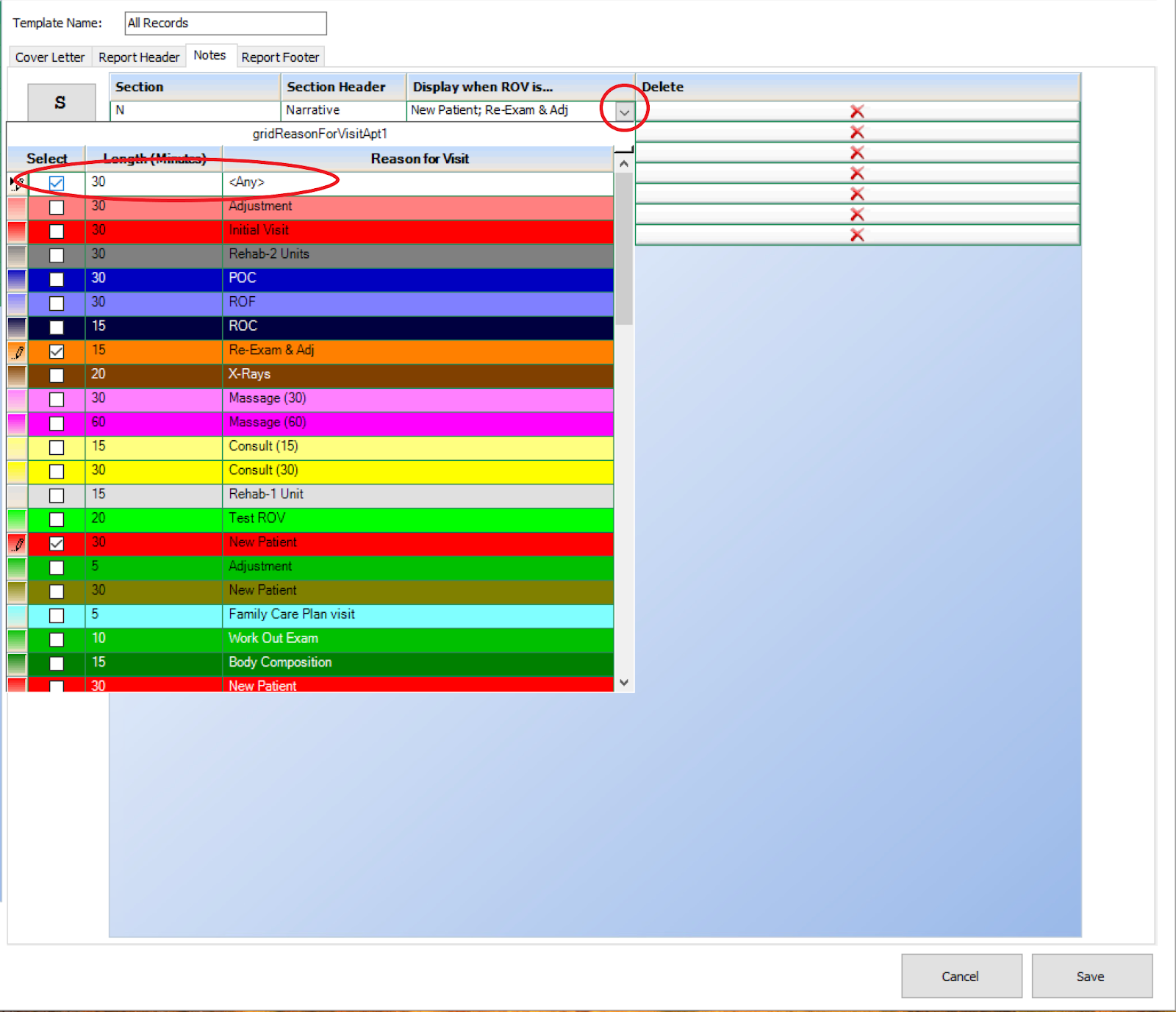1176x1012 pixels.
Task: Enable the Massage (60) checkbox
Action: pyautogui.click(x=57, y=423)
